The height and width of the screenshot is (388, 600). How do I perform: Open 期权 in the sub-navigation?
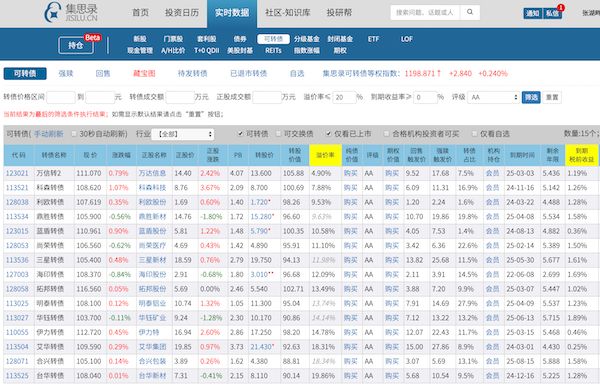pyautogui.click(x=340, y=51)
